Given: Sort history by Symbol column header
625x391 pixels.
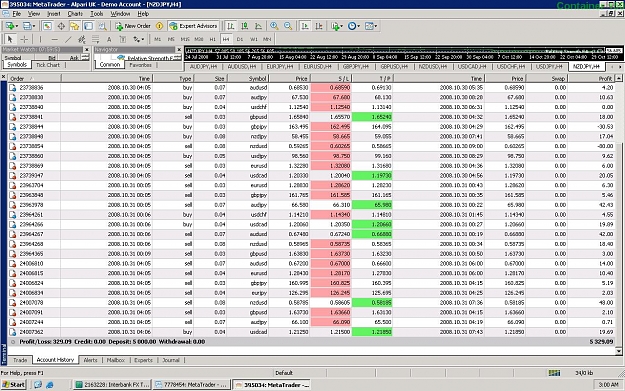Looking at the screenshot, I should (248, 79).
